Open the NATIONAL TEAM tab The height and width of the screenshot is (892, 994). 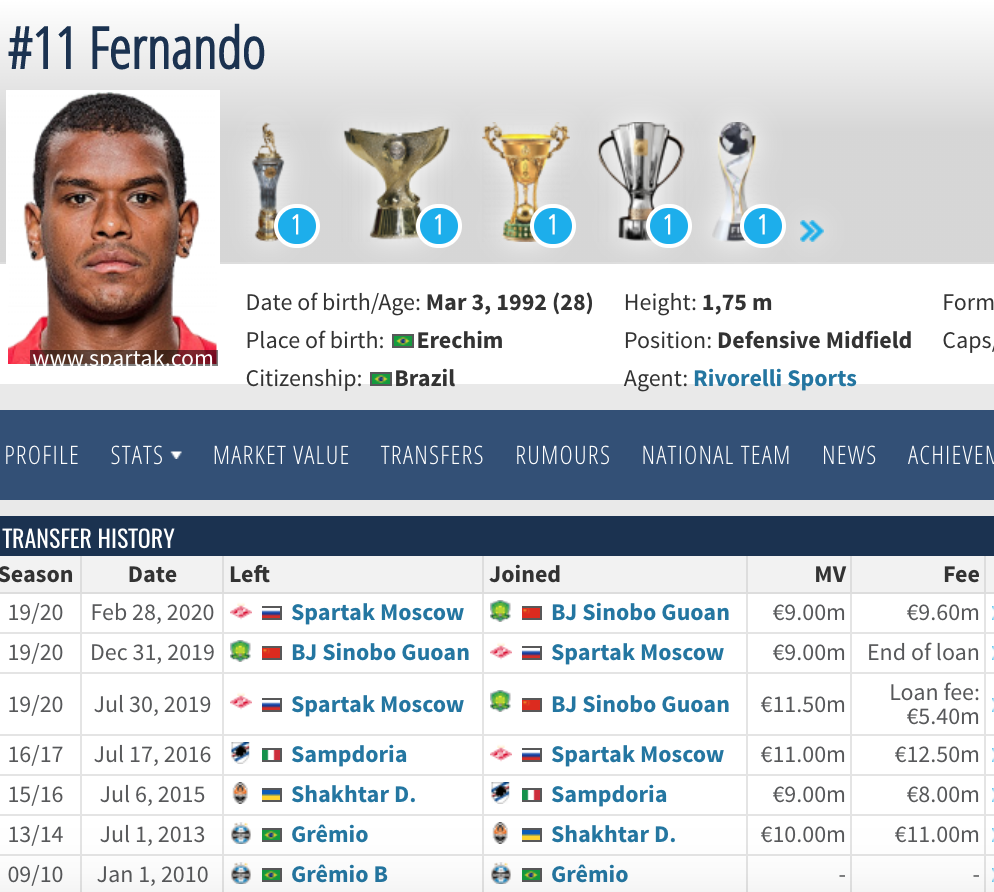pos(716,455)
